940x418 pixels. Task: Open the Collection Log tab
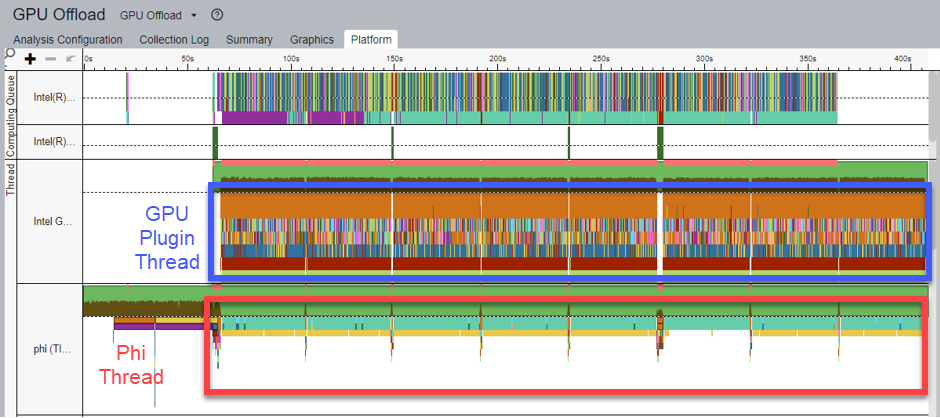click(x=174, y=40)
